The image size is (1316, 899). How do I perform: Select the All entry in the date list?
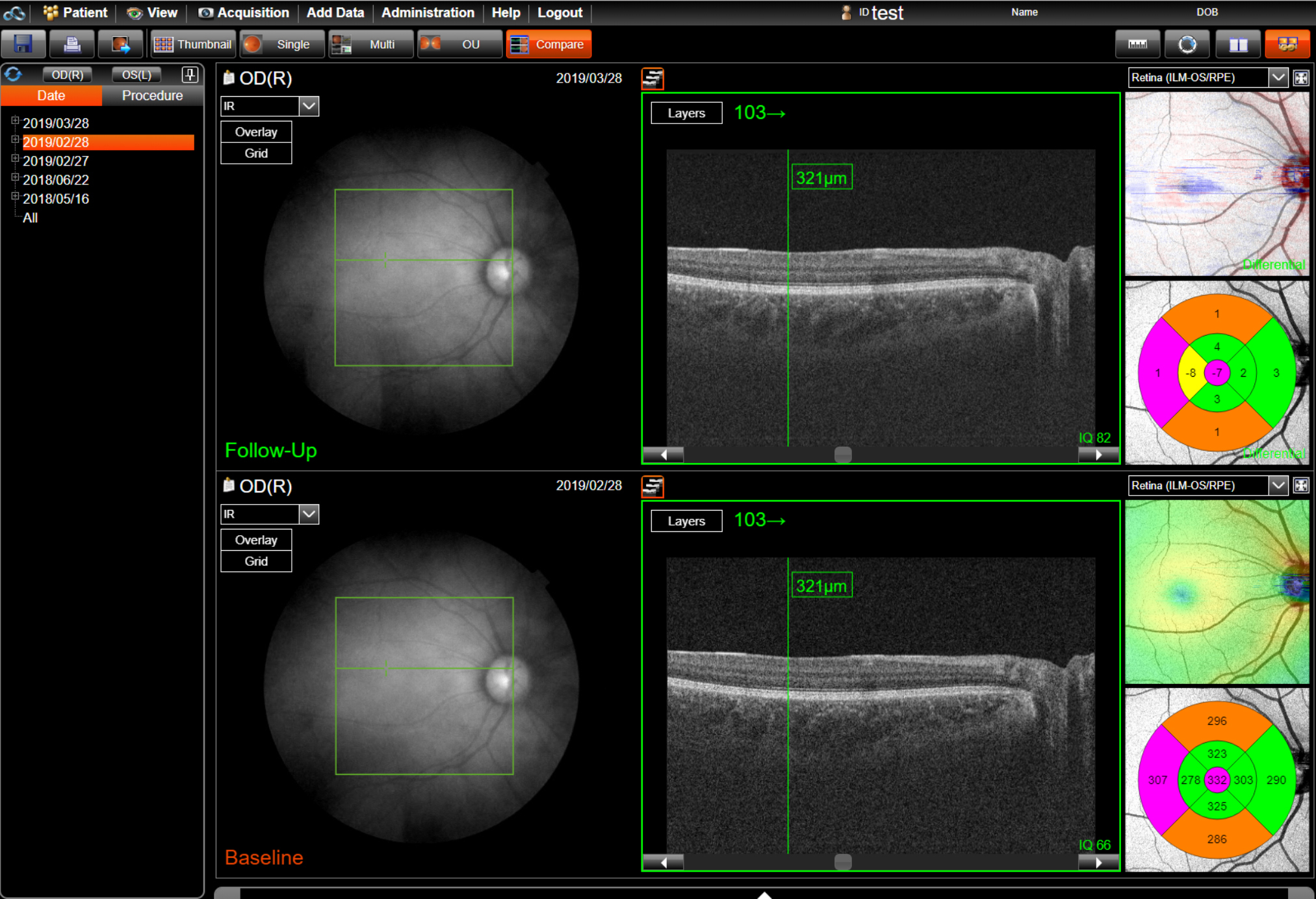point(30,218)
